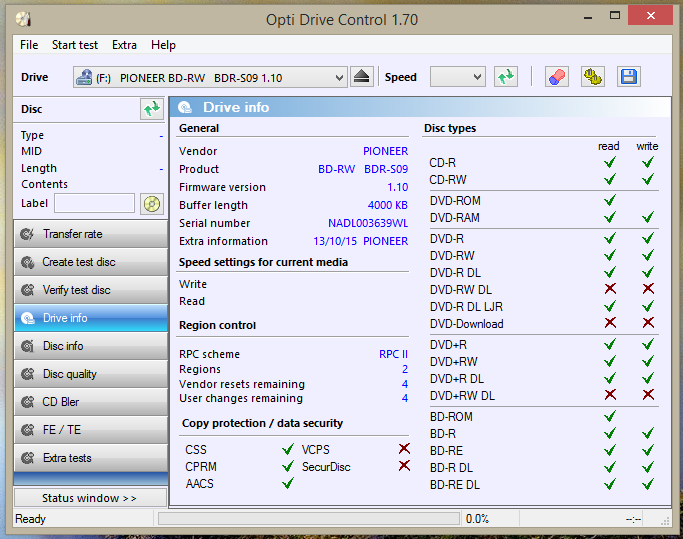
Task: Refresh disc info in Disc panel
Action: pos(152,109)
